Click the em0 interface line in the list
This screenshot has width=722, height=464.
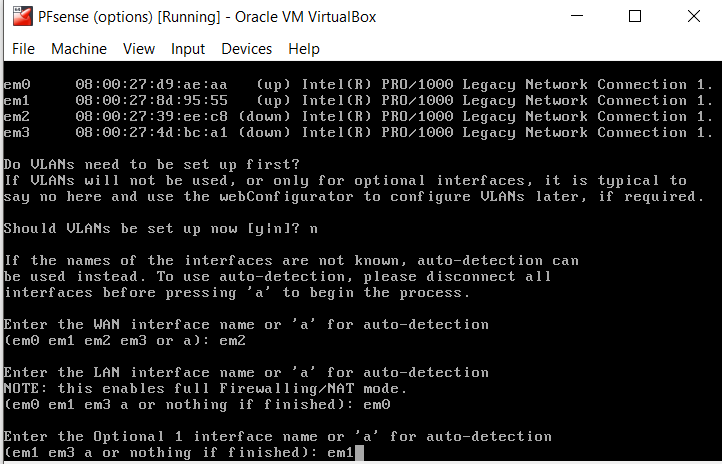pos(358,85)
